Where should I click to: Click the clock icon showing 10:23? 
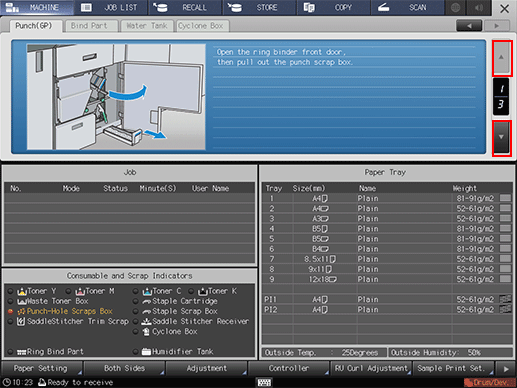6,382
